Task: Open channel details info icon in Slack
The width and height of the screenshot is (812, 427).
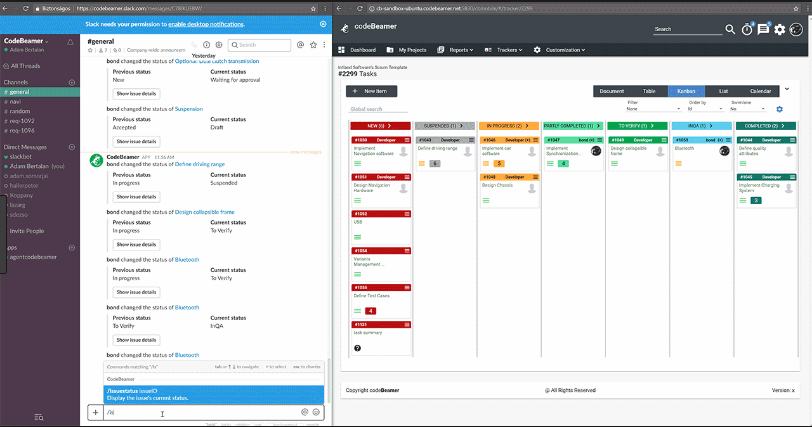Action: click(207, 45)
